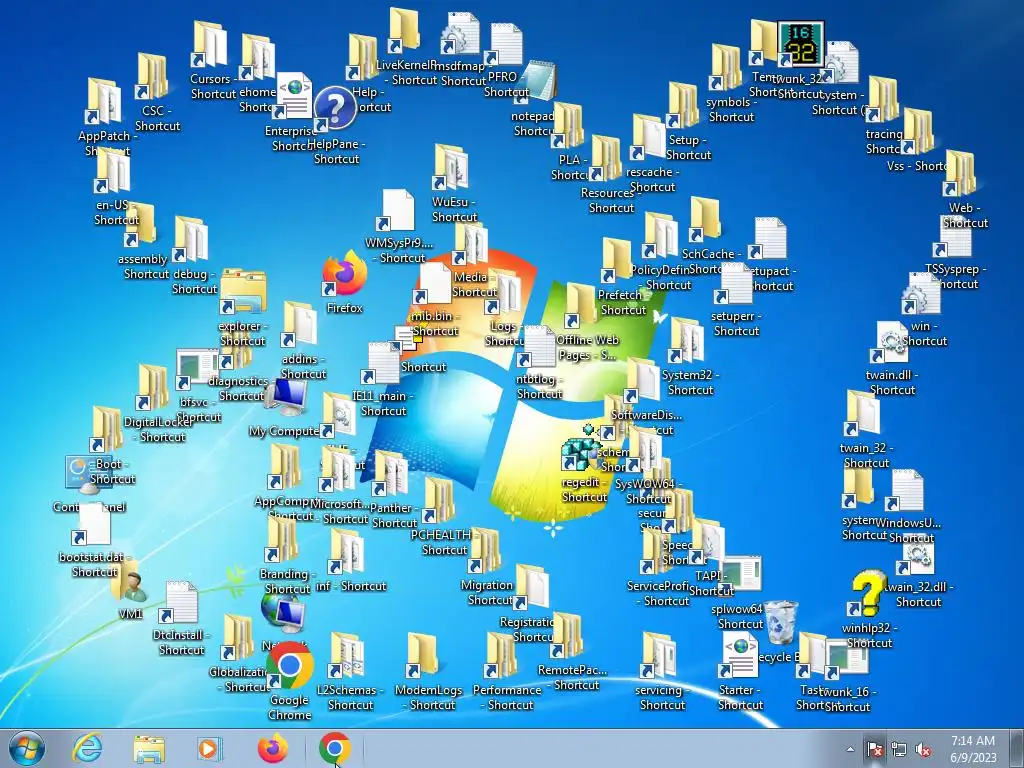
Task: Open the addins shortcut folder
Action: click(x=300, y=325)
